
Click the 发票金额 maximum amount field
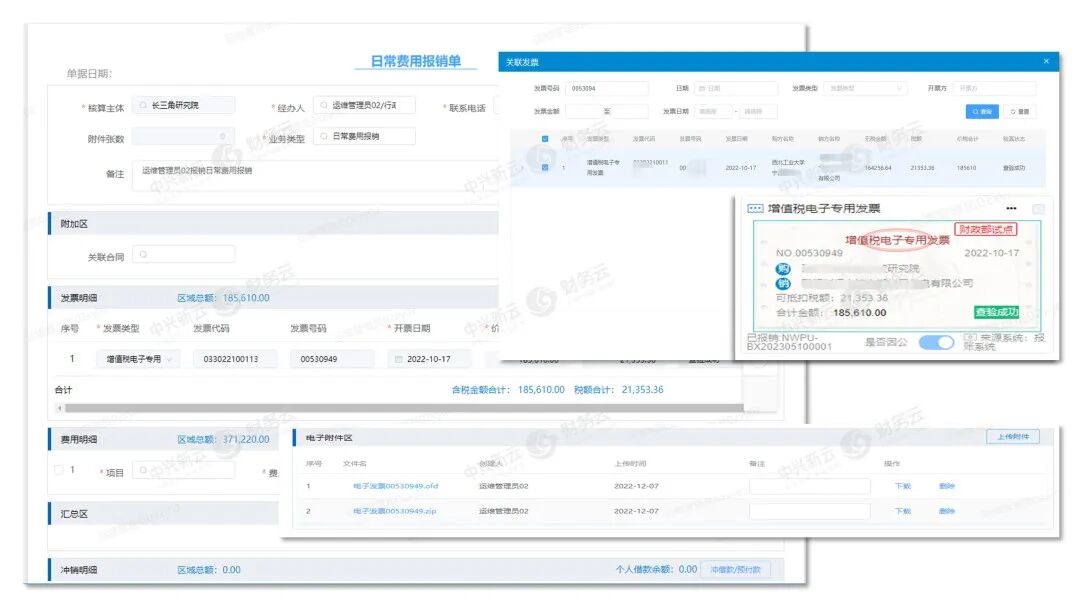pyautogui.click(x=630, y=111)
